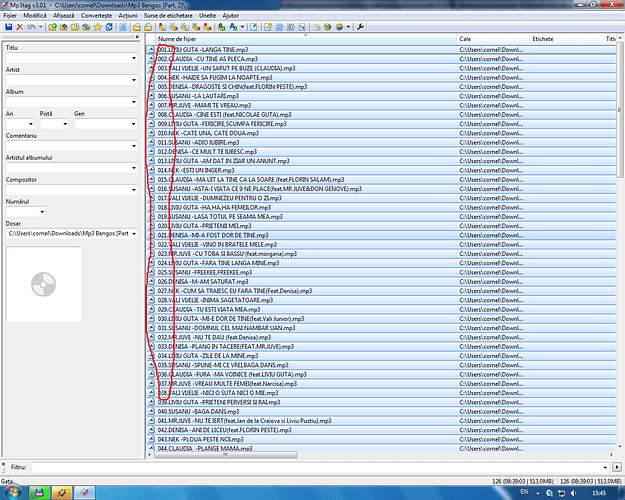625x500 pixels.
Task: Select all files using toolbar list icon
Action: [x=123, y=27]
